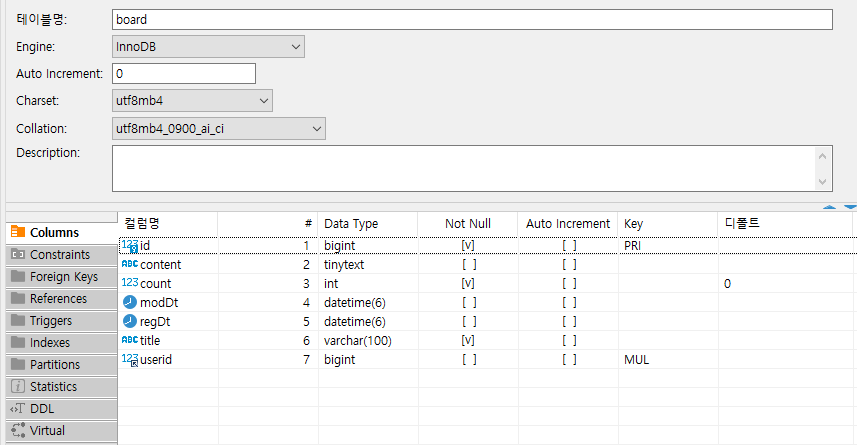Switch to the Constraints tab

point(62,254)
